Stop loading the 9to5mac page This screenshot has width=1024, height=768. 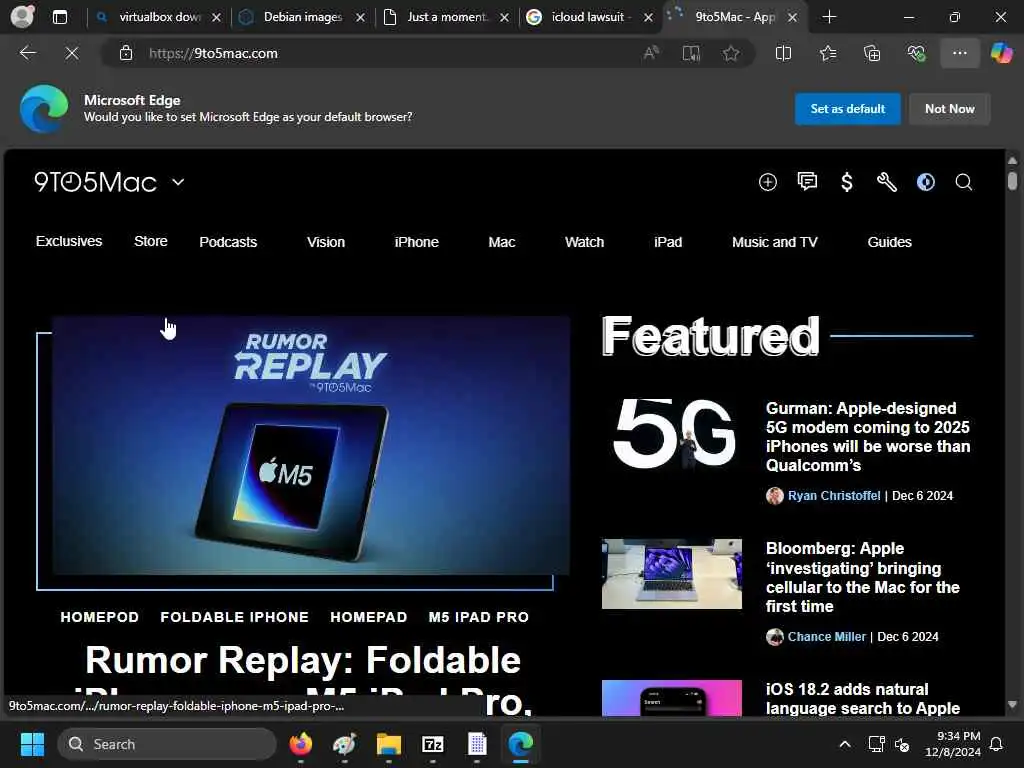pyautogui.click(x=72, y=53)
